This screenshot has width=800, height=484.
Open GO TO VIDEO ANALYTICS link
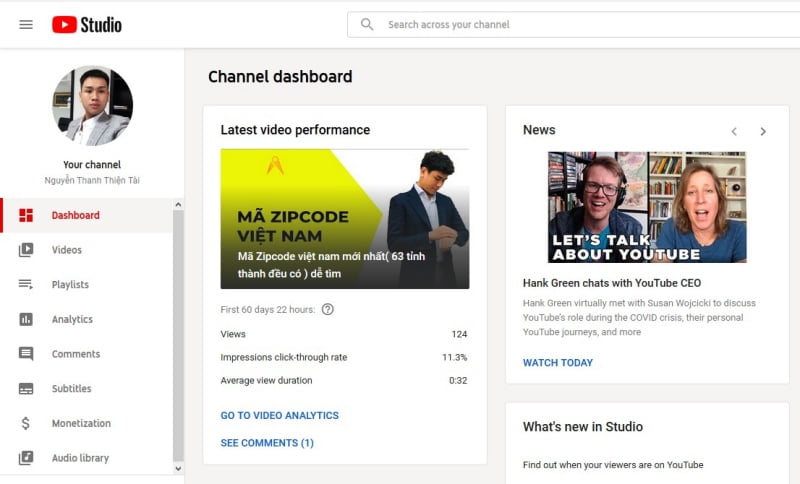coord(279,415)
